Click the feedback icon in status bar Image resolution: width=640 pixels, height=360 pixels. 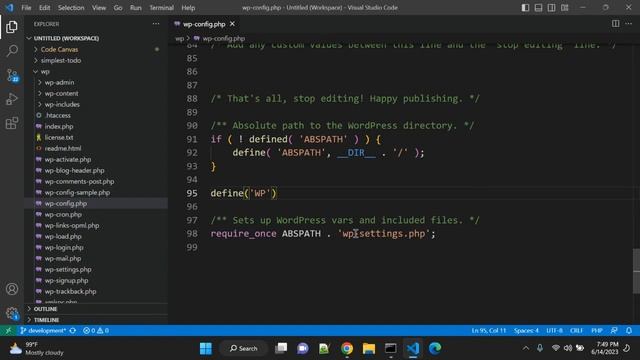pyautogui.click(x=614, y=330)
